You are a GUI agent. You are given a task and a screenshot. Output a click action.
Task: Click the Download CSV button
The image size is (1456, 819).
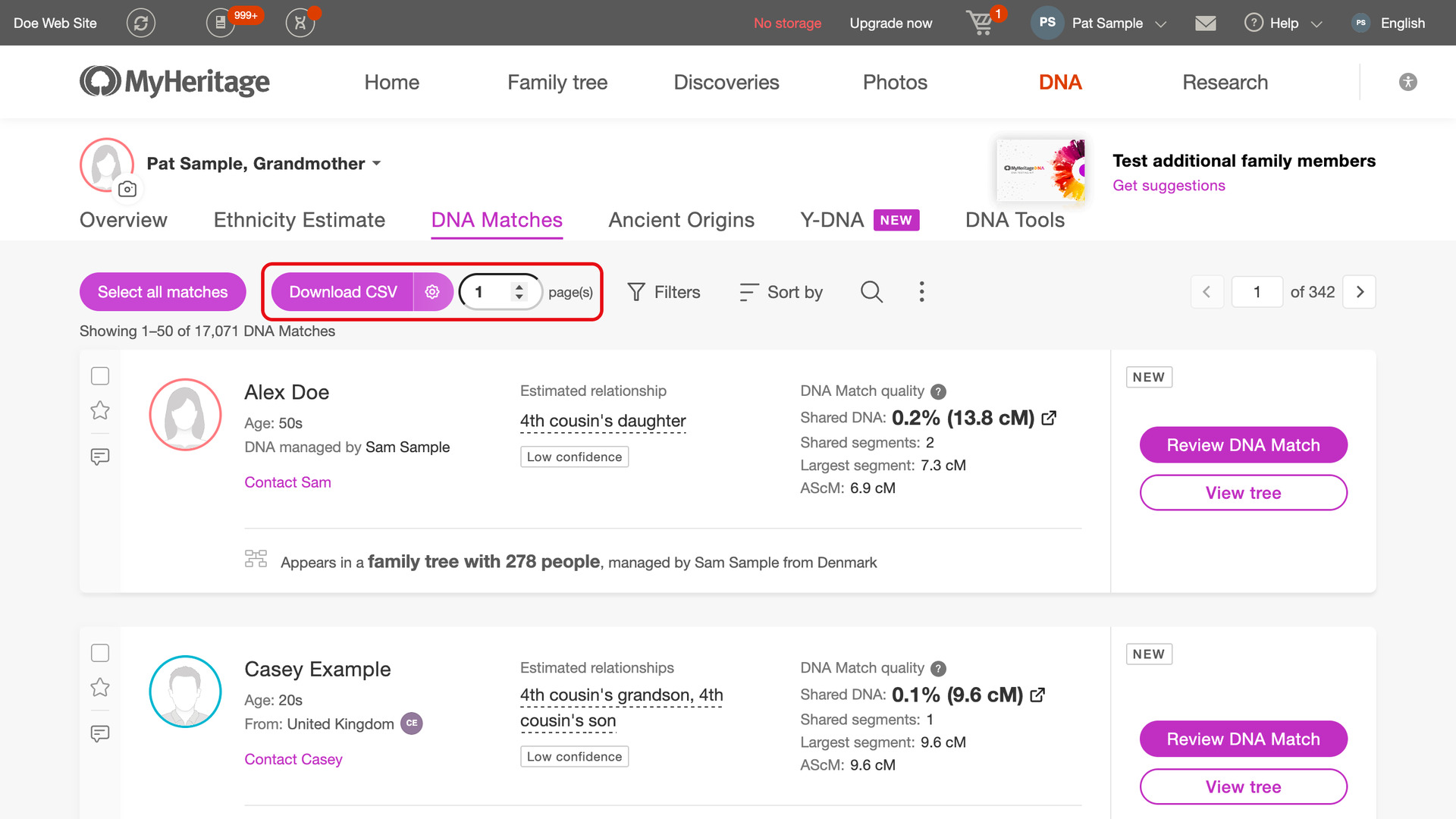pyautogui.click(x=343, y=292)
